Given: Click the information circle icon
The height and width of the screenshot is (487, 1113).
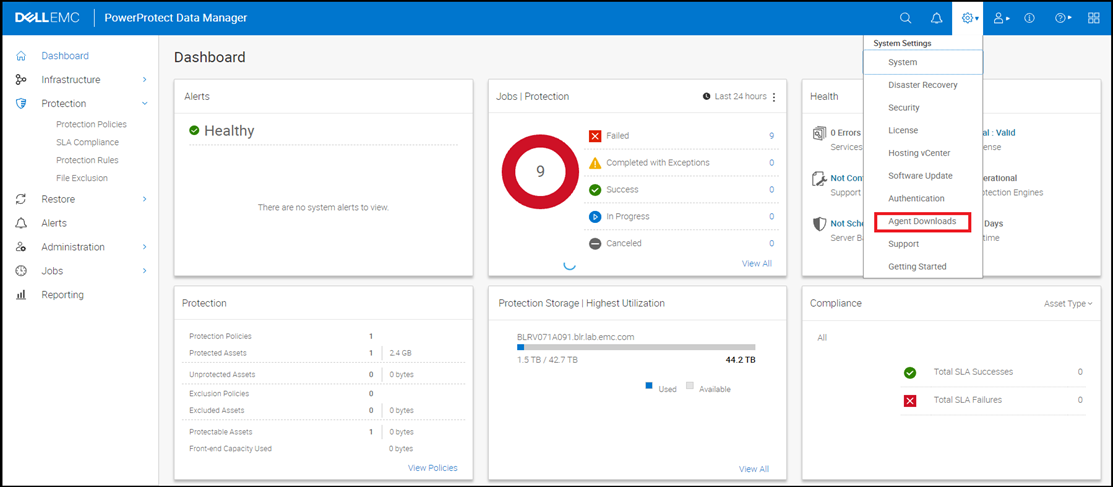Looking at the screenshot, I should (1029, 18).
